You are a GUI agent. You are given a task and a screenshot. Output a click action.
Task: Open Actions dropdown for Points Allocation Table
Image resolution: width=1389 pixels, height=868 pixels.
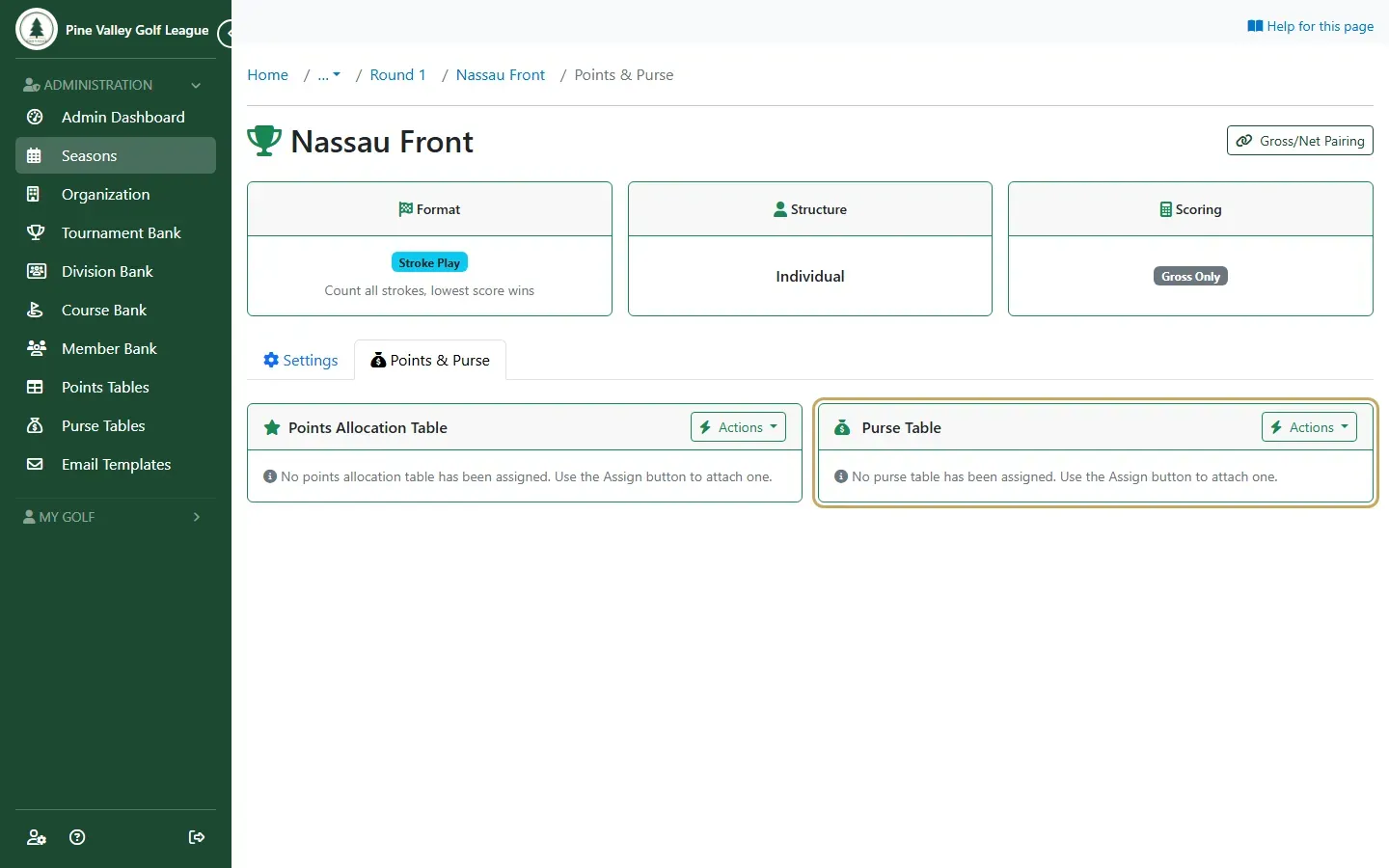(738, 427)
